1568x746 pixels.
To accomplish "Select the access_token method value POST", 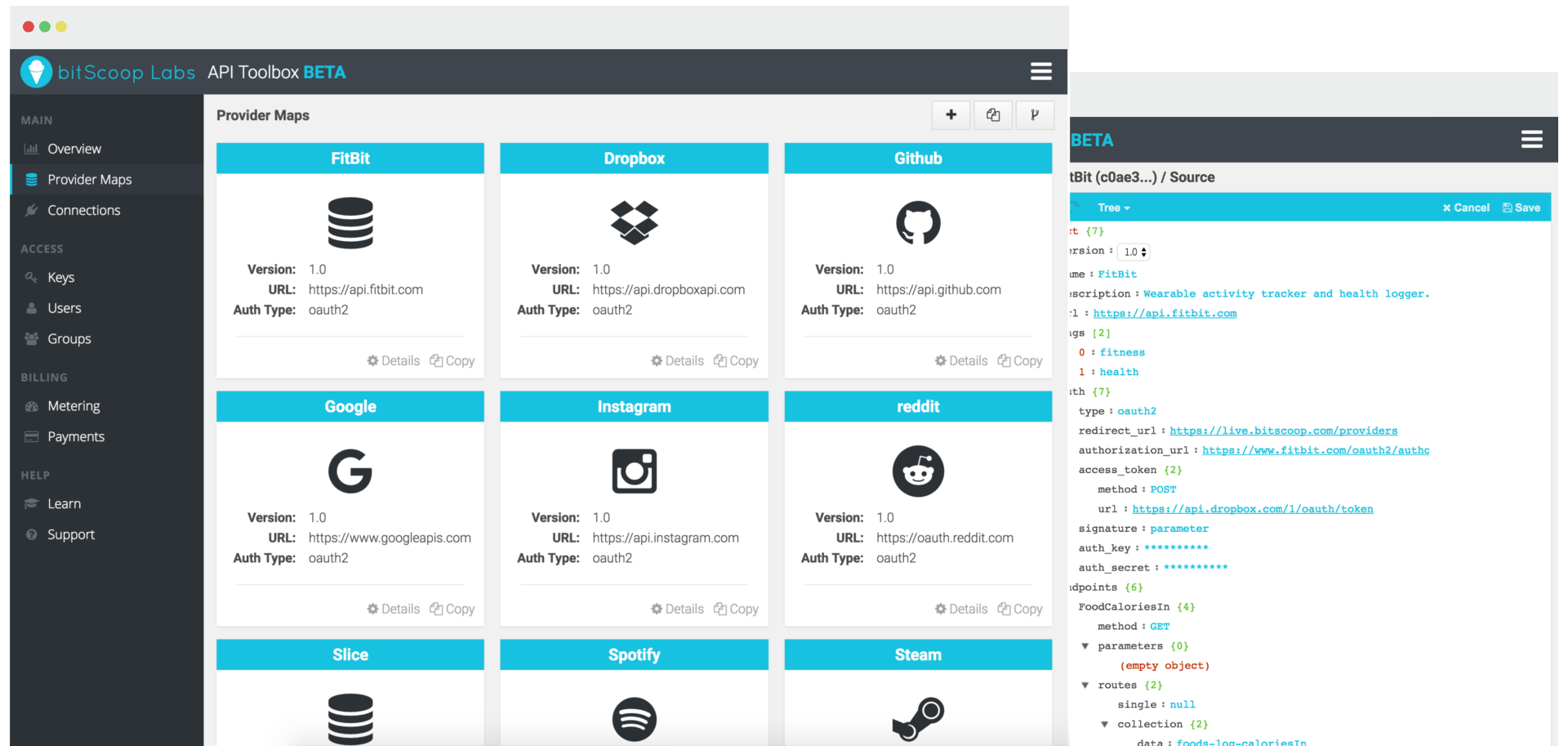I will [x=1163, y=489].
